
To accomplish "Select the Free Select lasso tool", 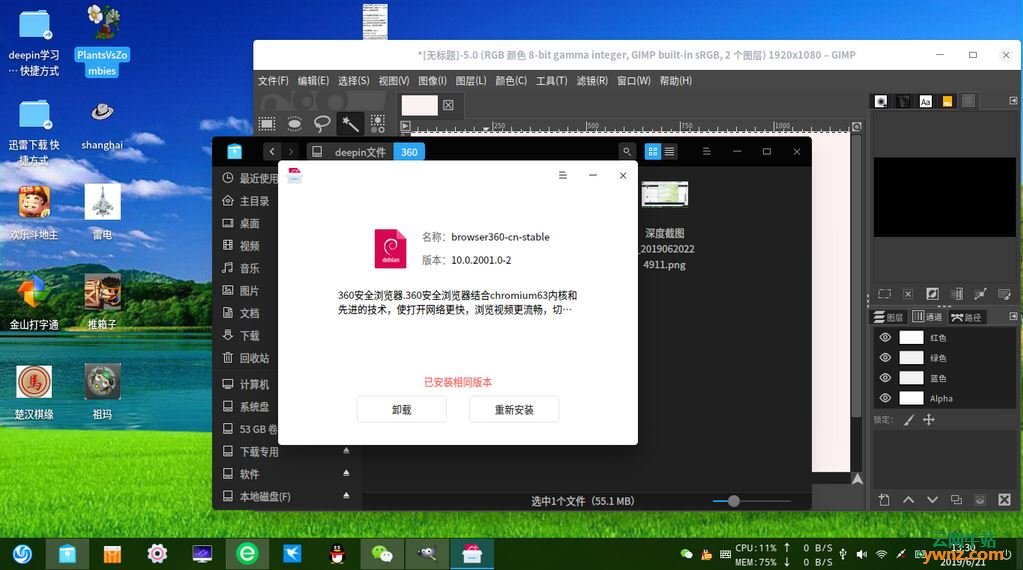I will 322,123.
